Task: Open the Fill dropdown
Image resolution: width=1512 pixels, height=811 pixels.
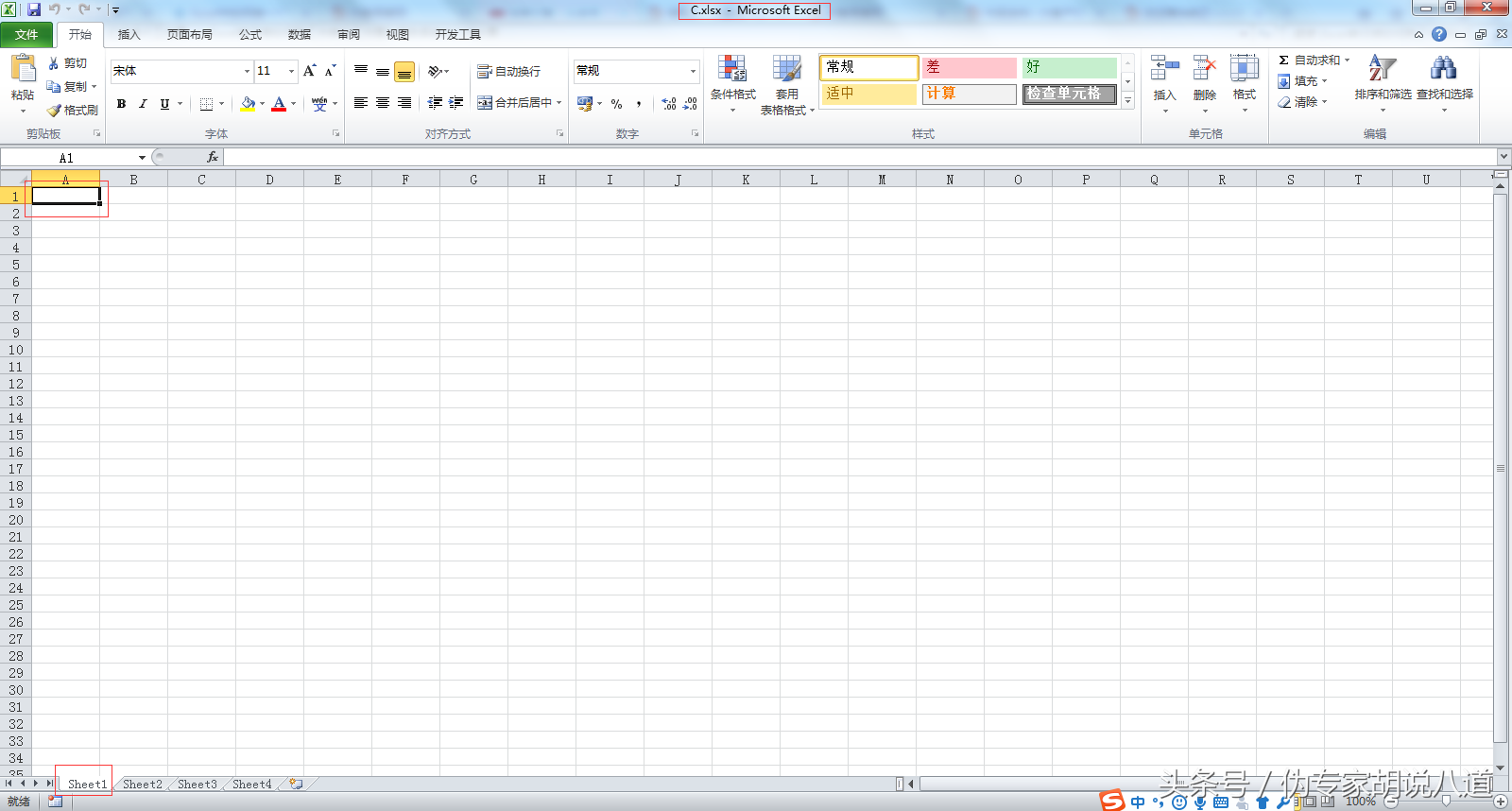Action: point(1303,81)
